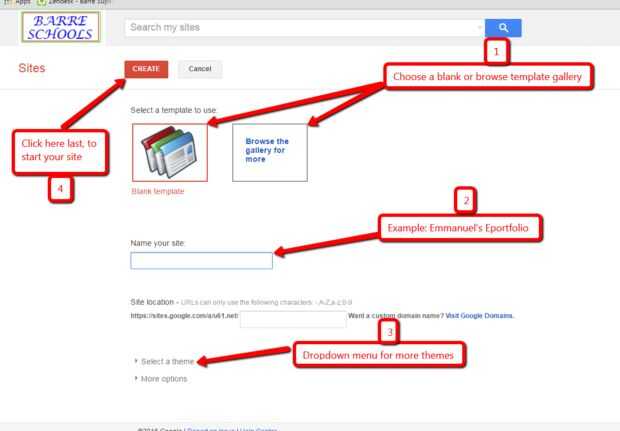Click the Barre Schools logo
620x431 pixels.
pos(61,27)
